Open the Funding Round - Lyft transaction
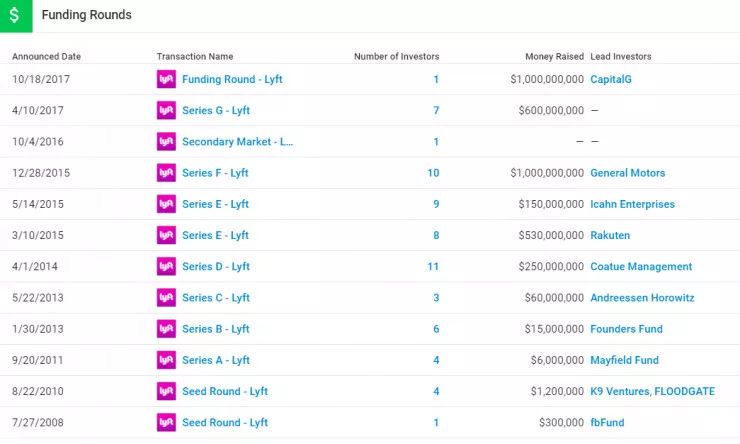 point(232,79)
